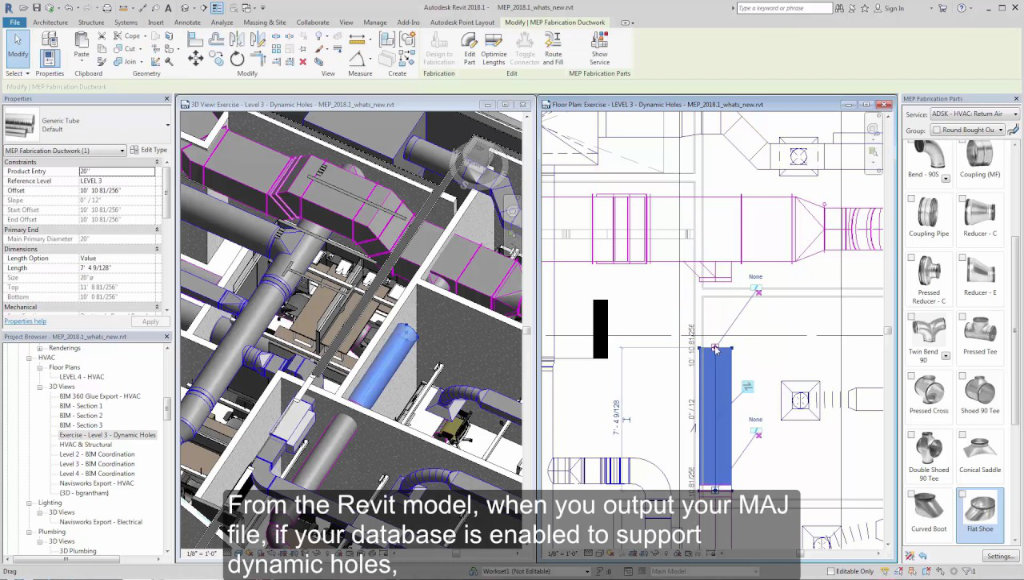Switch to the Systems tab
Image resolution: width=1024 pixels, height=580 pixels.
125,22
